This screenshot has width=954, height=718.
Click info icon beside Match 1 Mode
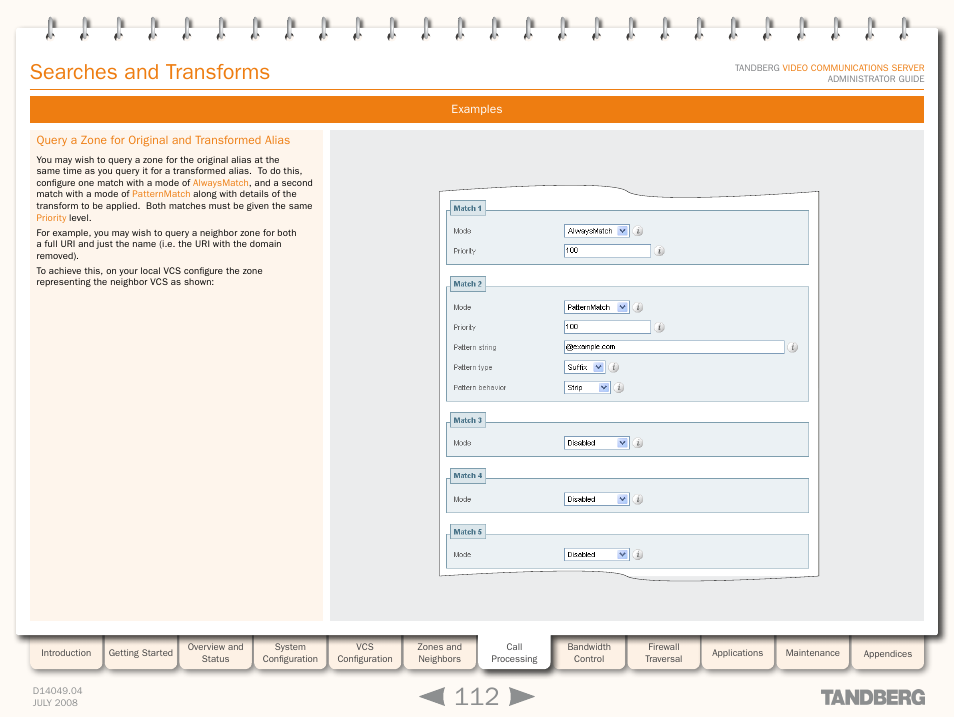point(639,231)
